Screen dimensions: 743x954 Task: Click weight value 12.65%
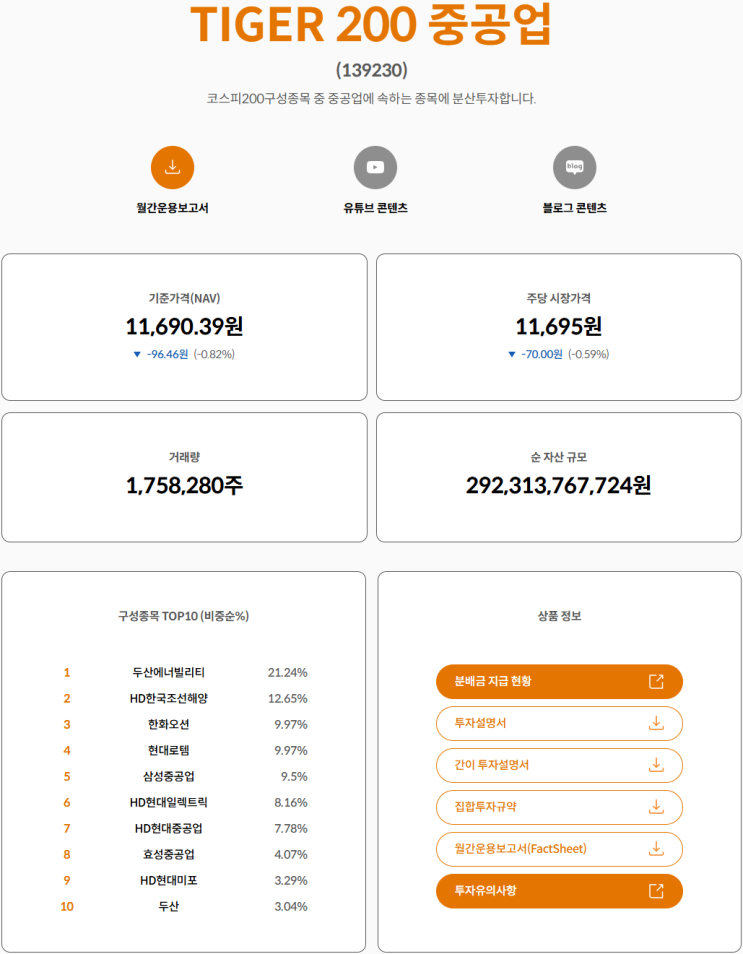coord(287,698)
